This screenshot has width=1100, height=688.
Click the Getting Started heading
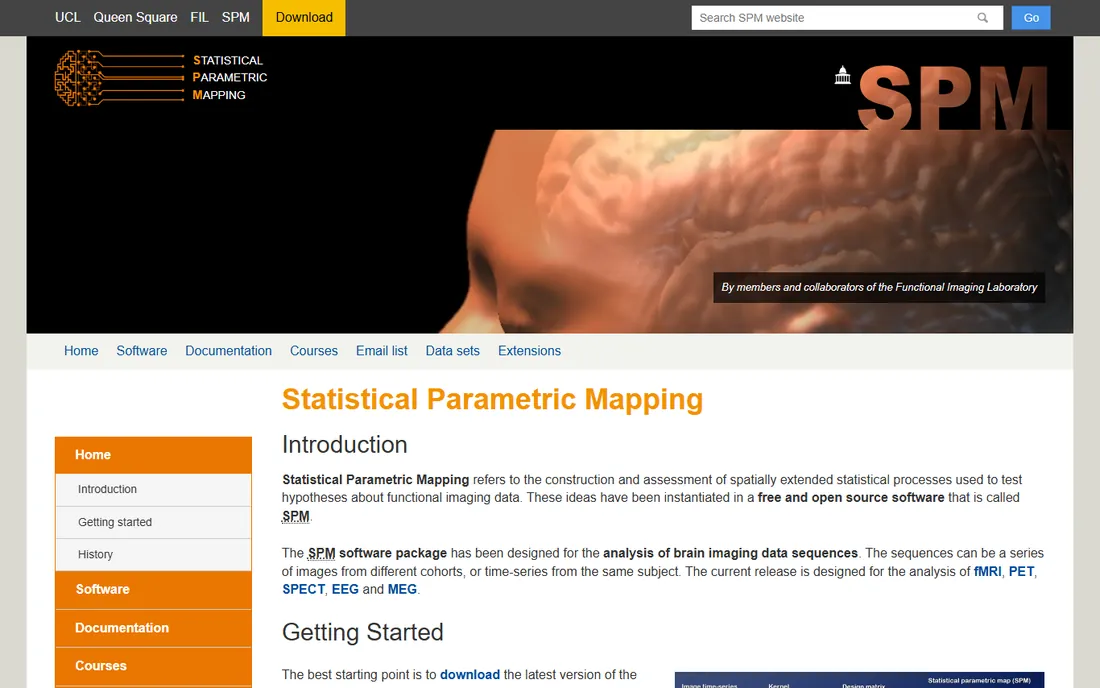click(x=363, y=633)
